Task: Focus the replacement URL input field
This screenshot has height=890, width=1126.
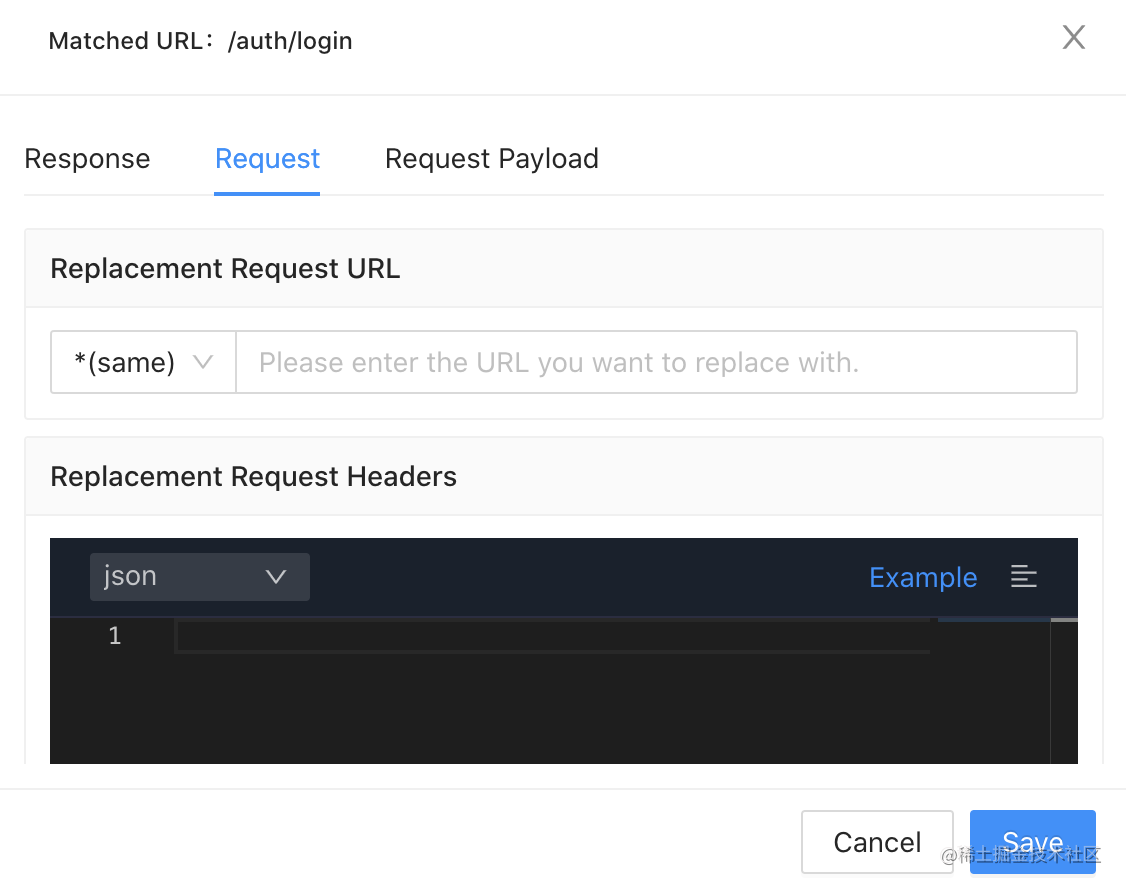Action: pos(656,362)
